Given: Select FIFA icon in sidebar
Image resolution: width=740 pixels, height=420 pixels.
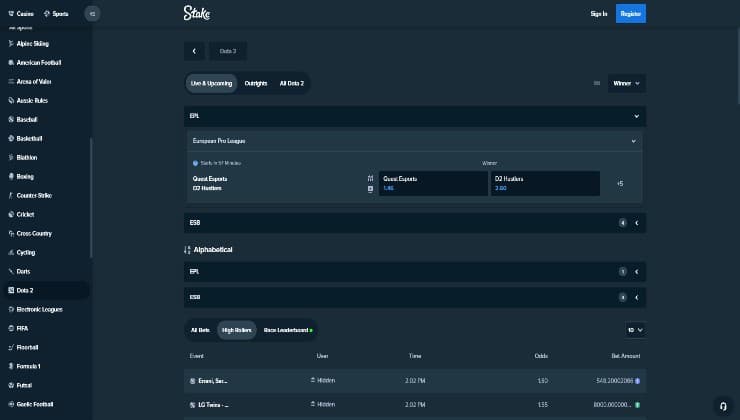Looking at the screenshot, I should 11,328.
